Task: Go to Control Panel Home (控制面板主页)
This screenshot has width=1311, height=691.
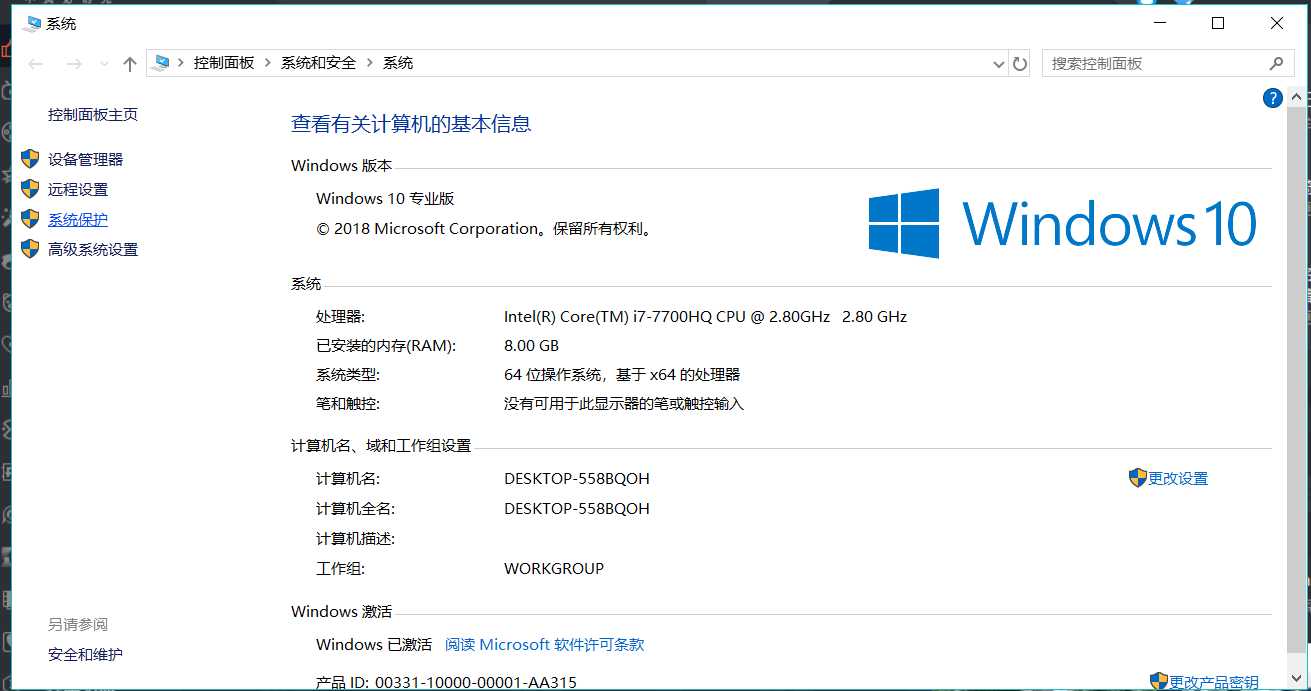Action: click(93, 114)
